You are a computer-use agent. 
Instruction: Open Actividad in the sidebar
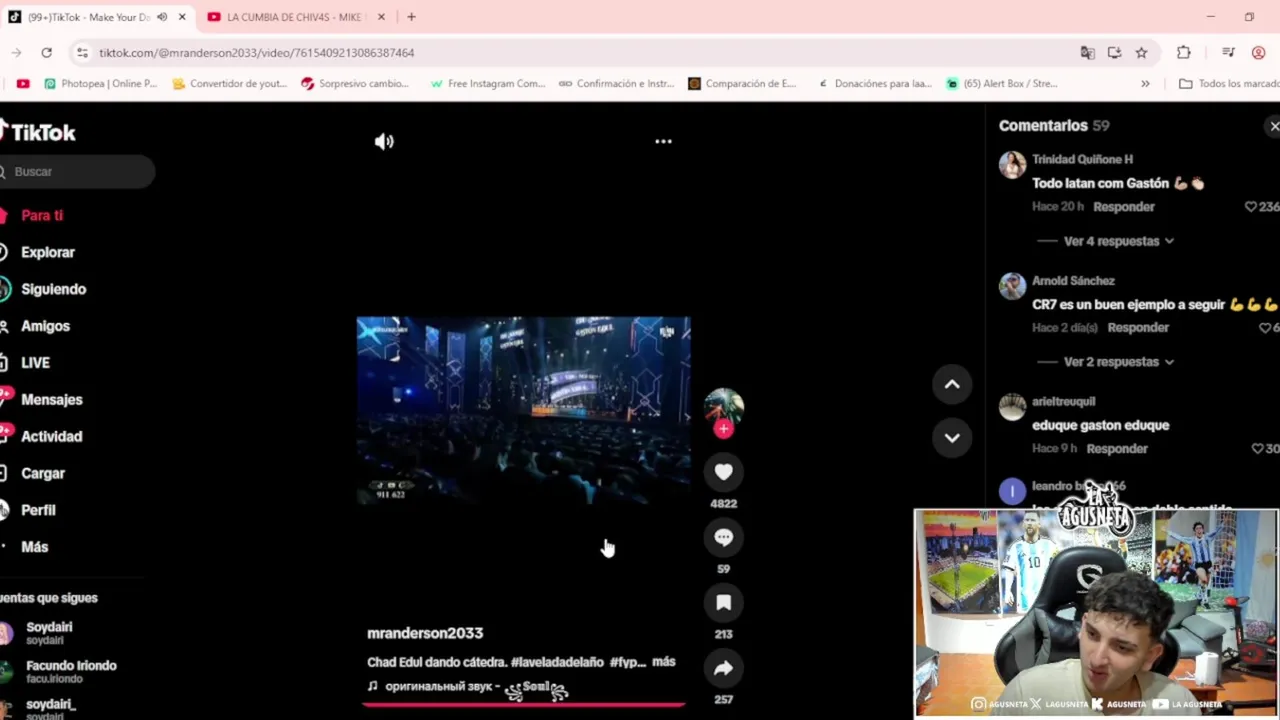click(51, 437)
